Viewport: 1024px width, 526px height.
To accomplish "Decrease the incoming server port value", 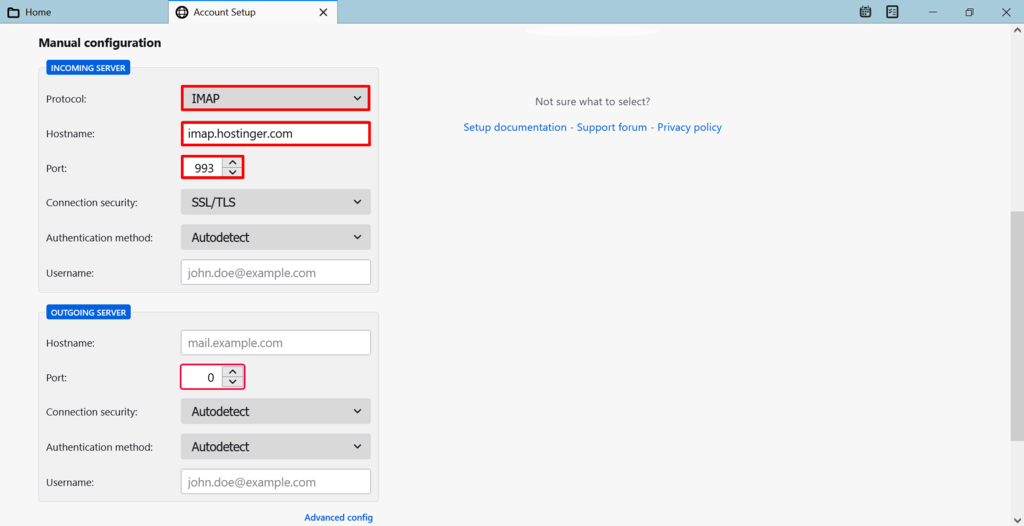I will click(232, 173).
